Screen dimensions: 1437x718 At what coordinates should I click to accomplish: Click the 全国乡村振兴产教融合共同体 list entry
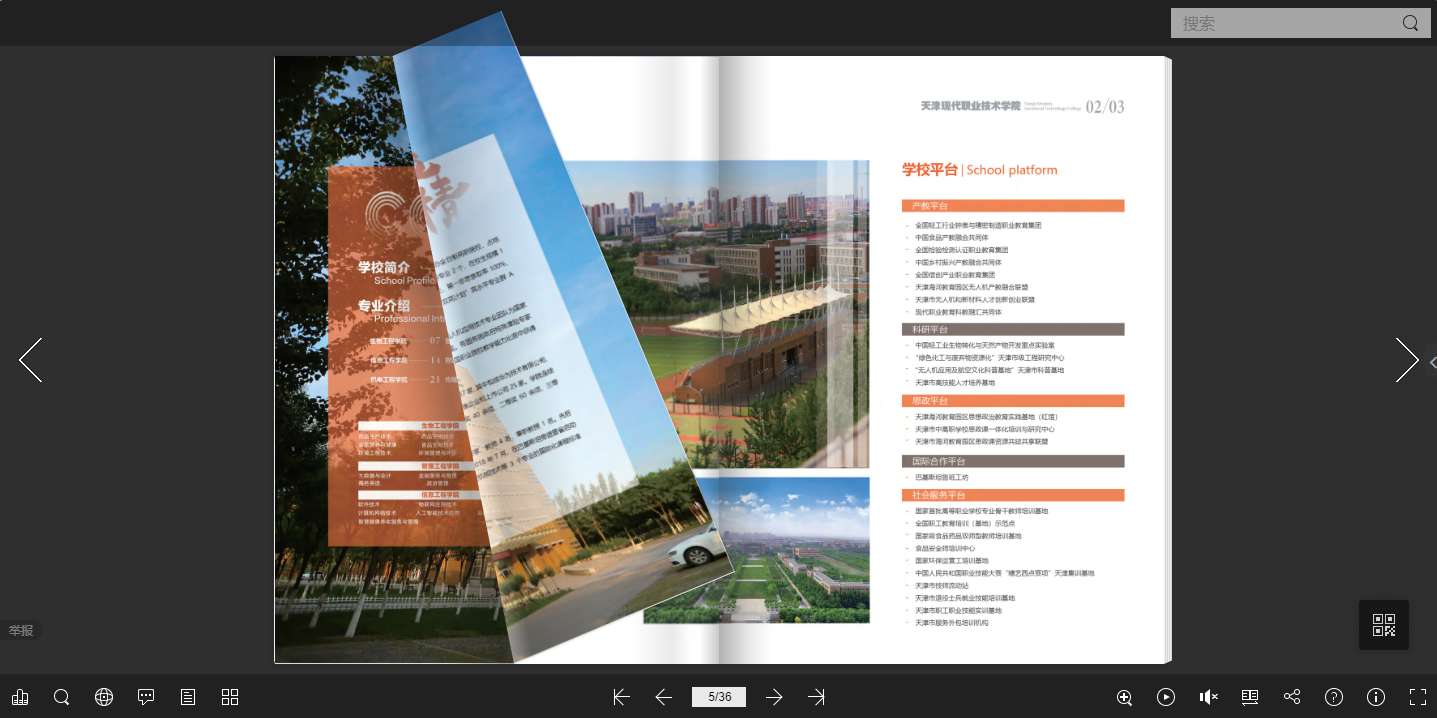pyautogui.click(x=958, y=262)
